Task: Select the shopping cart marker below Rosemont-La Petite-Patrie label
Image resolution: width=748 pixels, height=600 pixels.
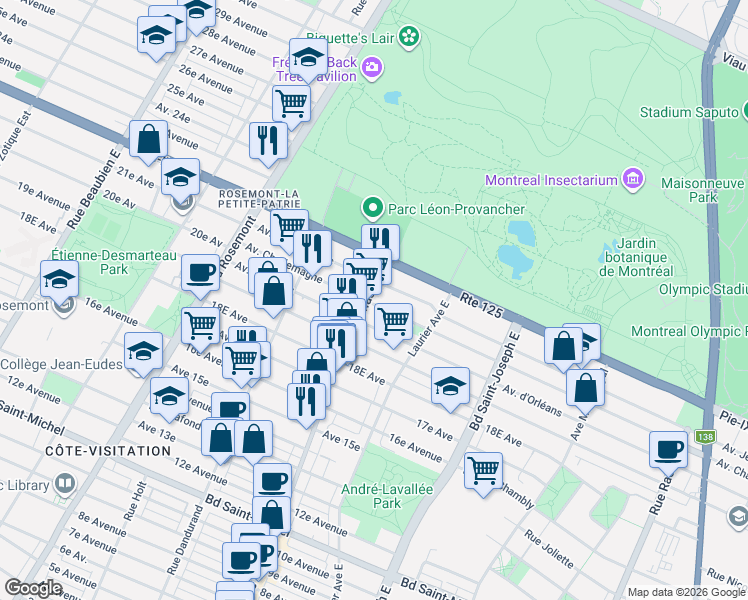Action: [x=289, y=226]
